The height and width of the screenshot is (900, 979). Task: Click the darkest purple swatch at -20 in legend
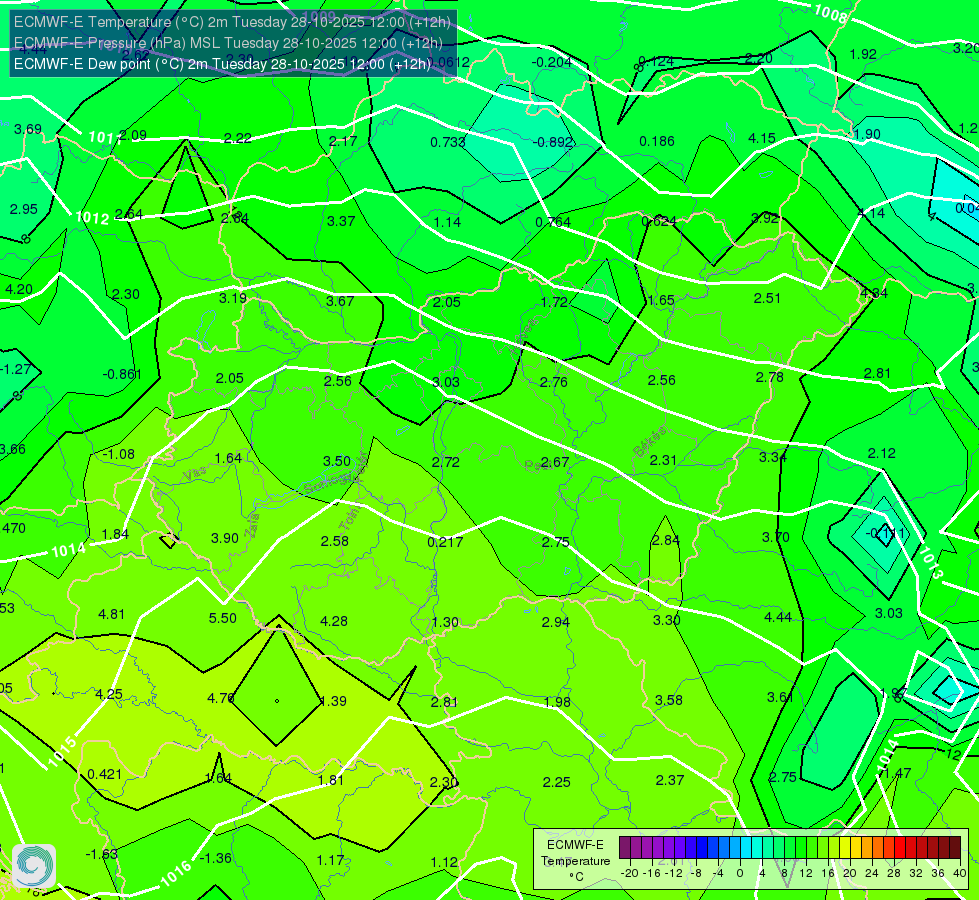tap(624, 848)
